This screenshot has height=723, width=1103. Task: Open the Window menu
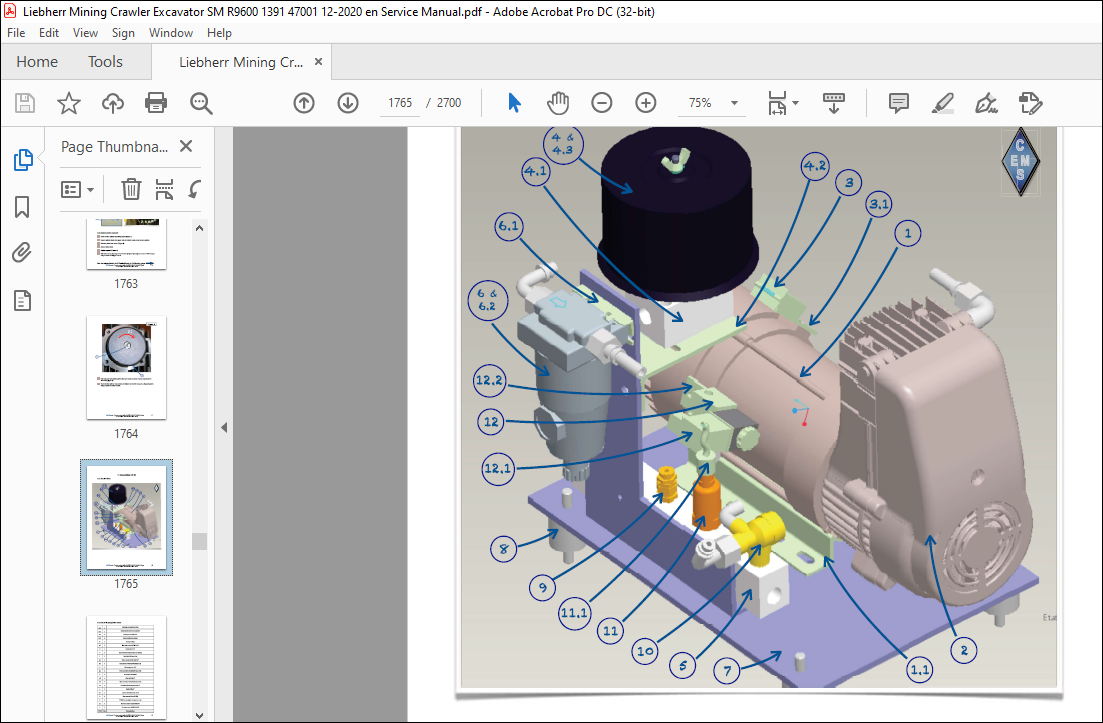(171, 33)
